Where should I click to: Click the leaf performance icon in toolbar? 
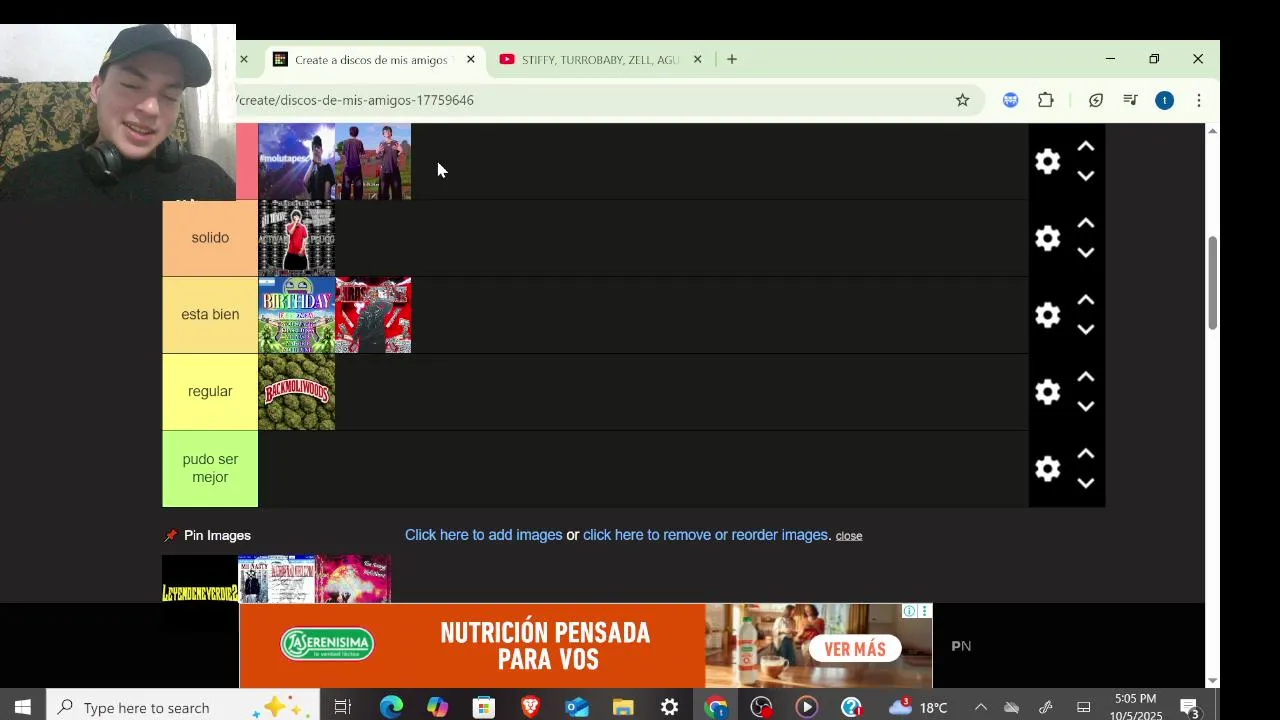tap(1096, 100)
